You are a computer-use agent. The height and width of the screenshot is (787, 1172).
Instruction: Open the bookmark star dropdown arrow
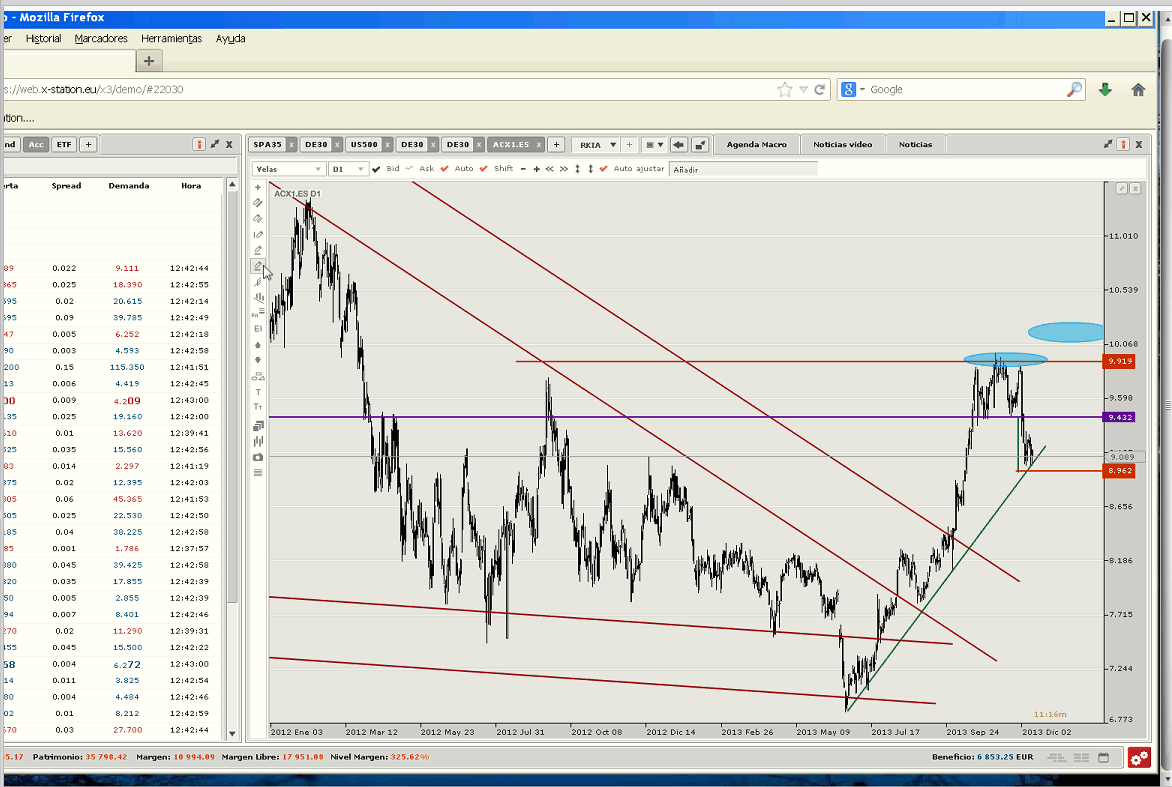804,90
